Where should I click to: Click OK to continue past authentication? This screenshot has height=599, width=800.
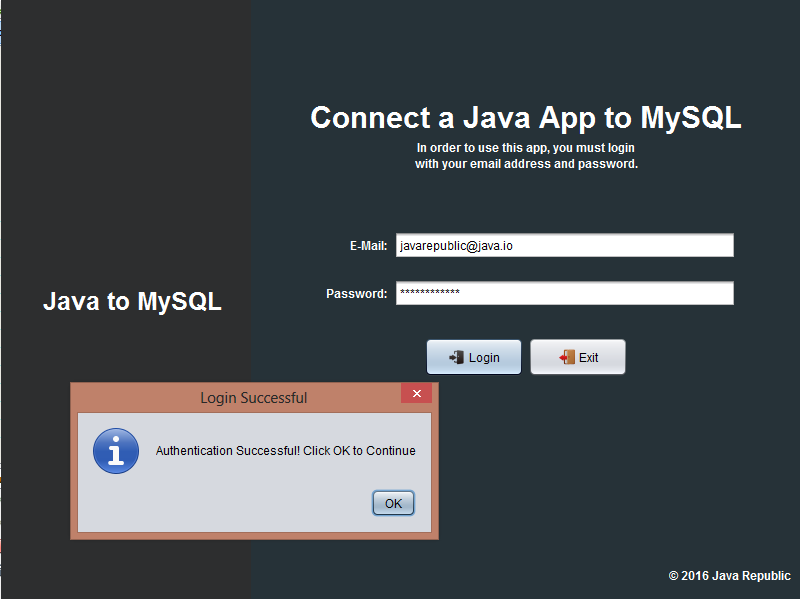(393, 503)
